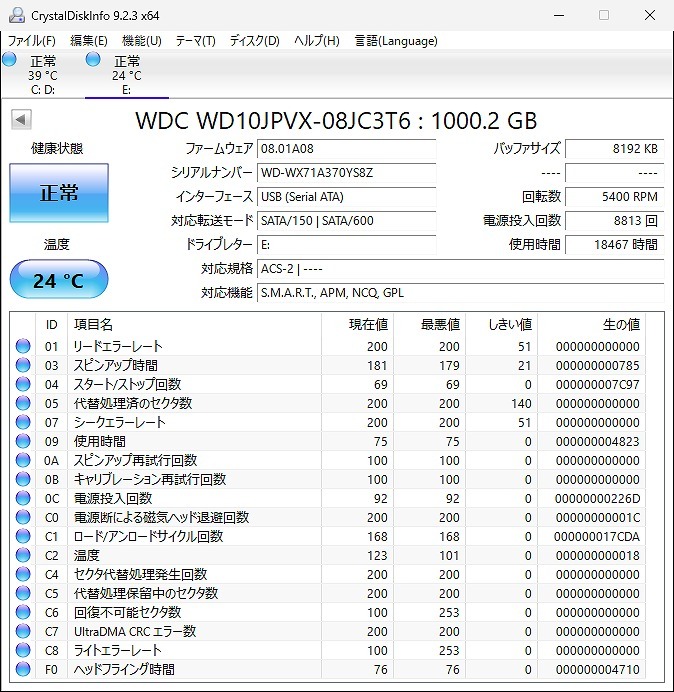Screen dimensions: 674x692
Task: Click status orb for attribute 03 スピンアップ時間
Action: 23,365
